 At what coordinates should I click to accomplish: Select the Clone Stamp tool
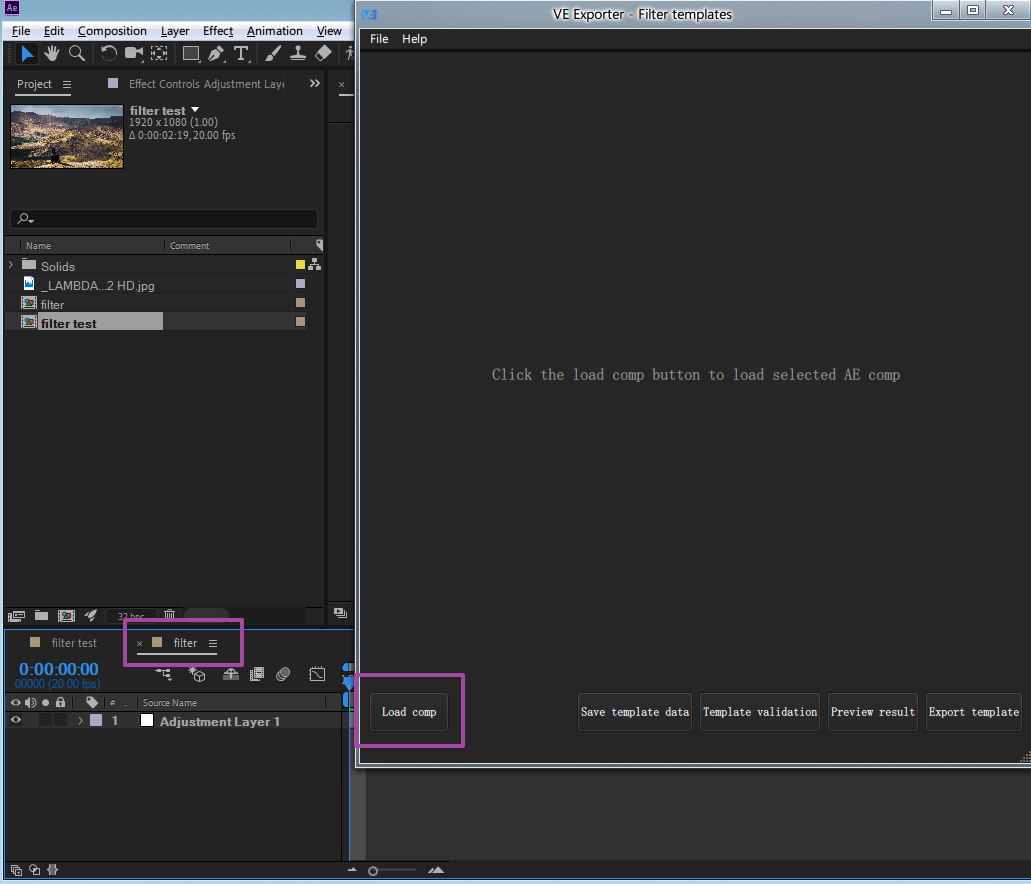298,53
